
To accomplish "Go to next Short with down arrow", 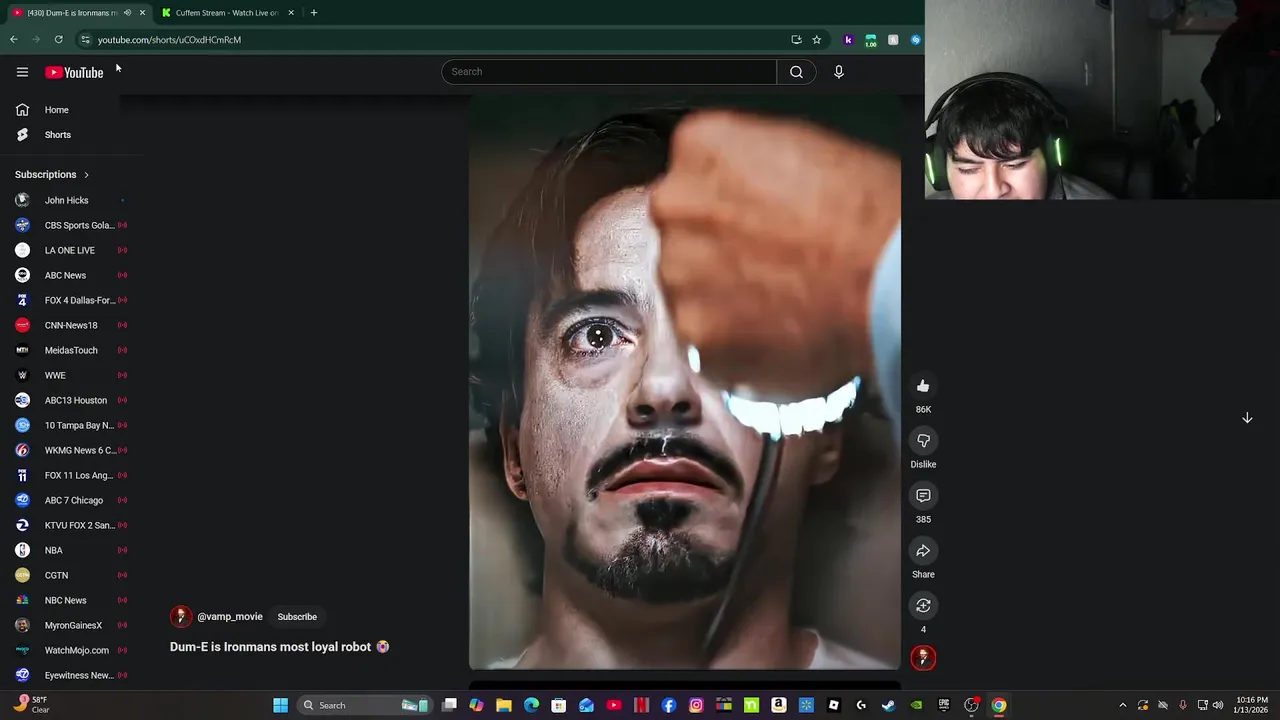I will click(1247, 418).
